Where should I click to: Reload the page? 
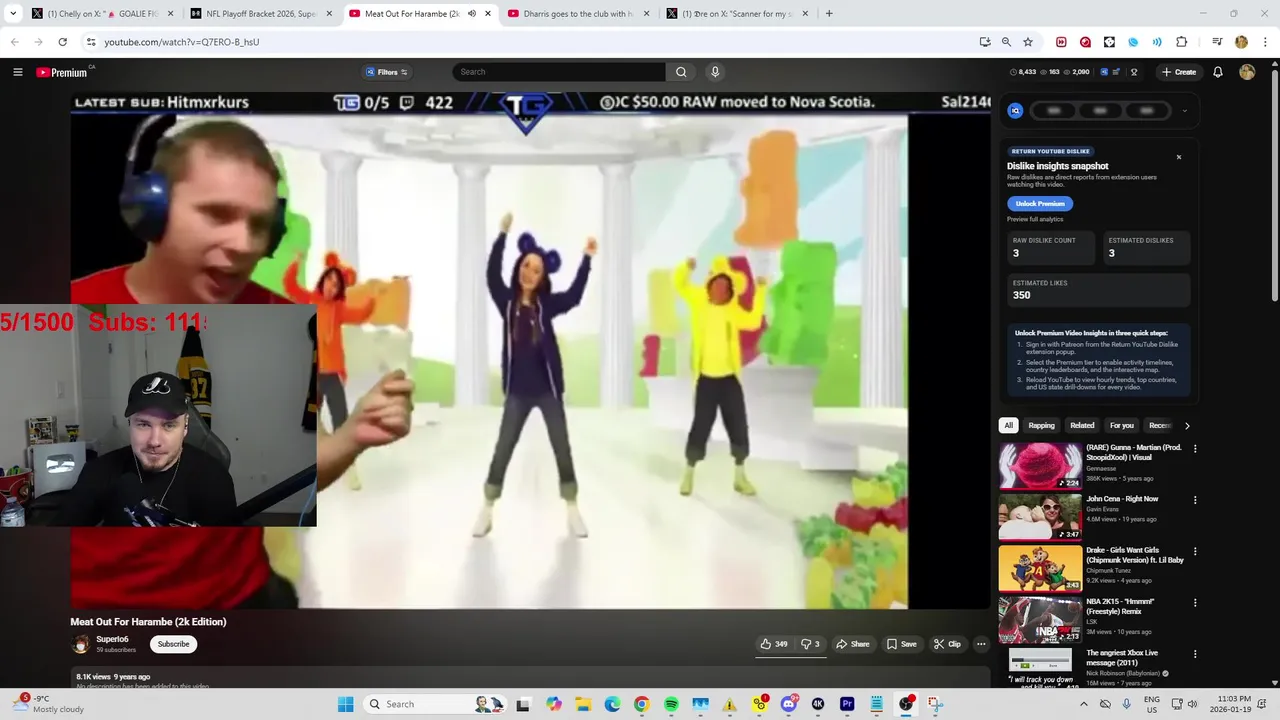[62, 42]
